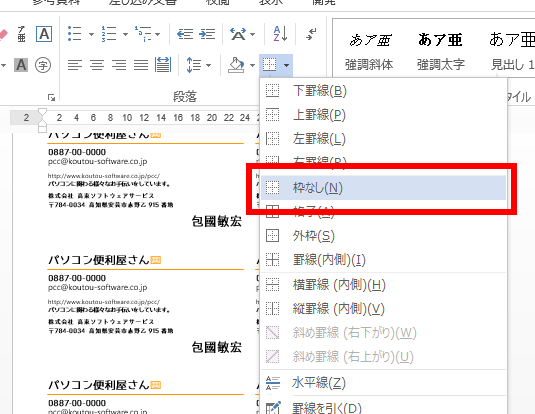Open numbered list style dropdown arrow
Screen dimensions: 535x414
(x=125, y=34)
